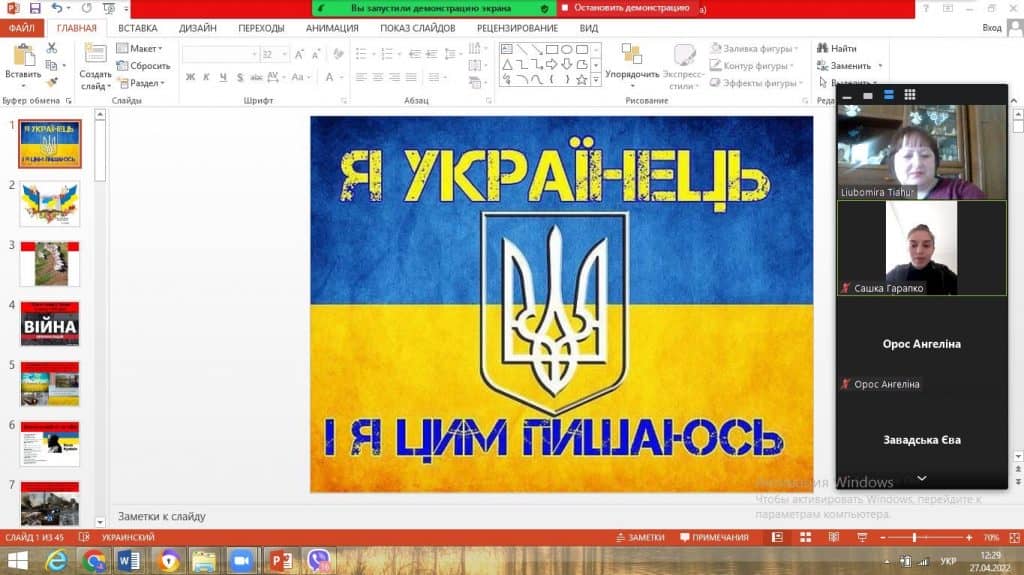Toggle bold formatting Ж button

pyautogui.click(x=190, y=77)
